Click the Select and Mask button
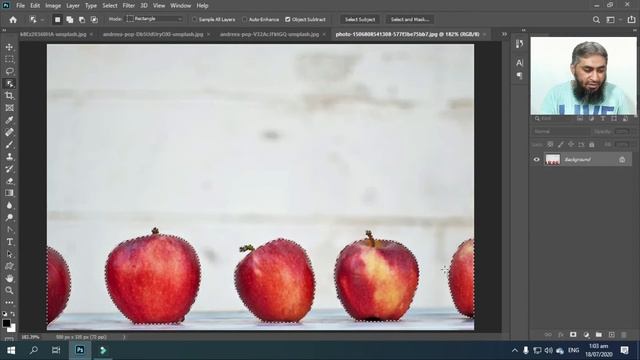 pos(409,20)
